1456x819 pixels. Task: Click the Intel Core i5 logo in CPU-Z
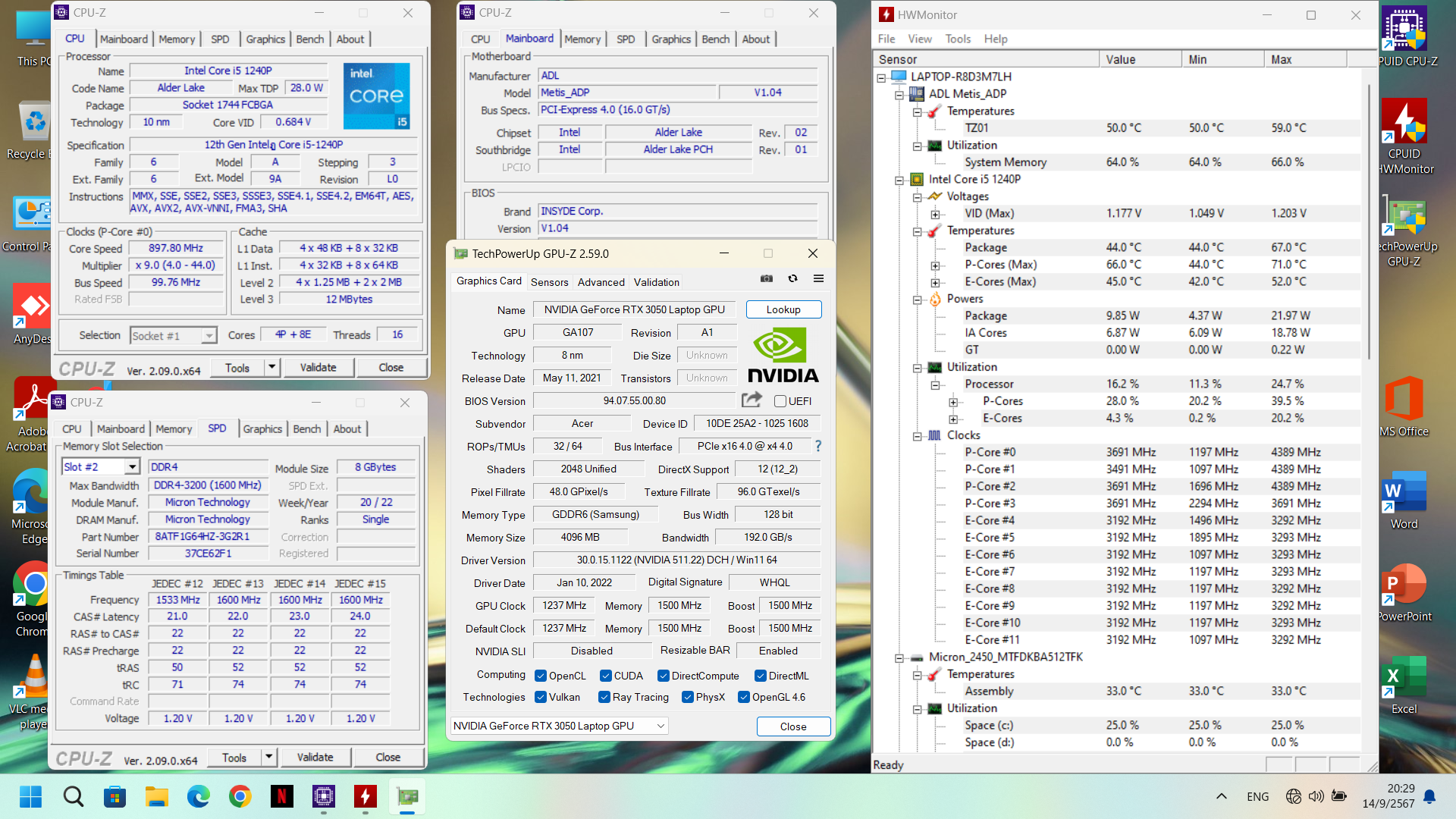[x=376, y=96]
